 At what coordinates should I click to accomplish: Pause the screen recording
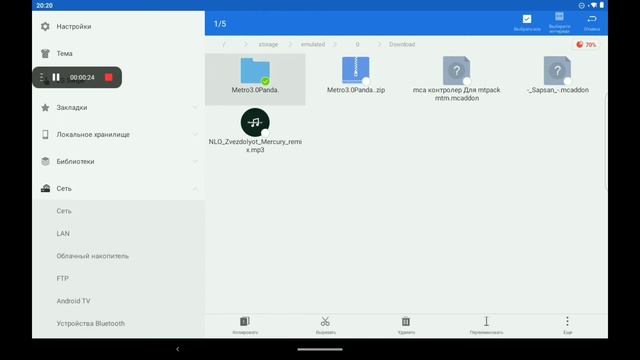pyautogui.click(x=56, y=77)
